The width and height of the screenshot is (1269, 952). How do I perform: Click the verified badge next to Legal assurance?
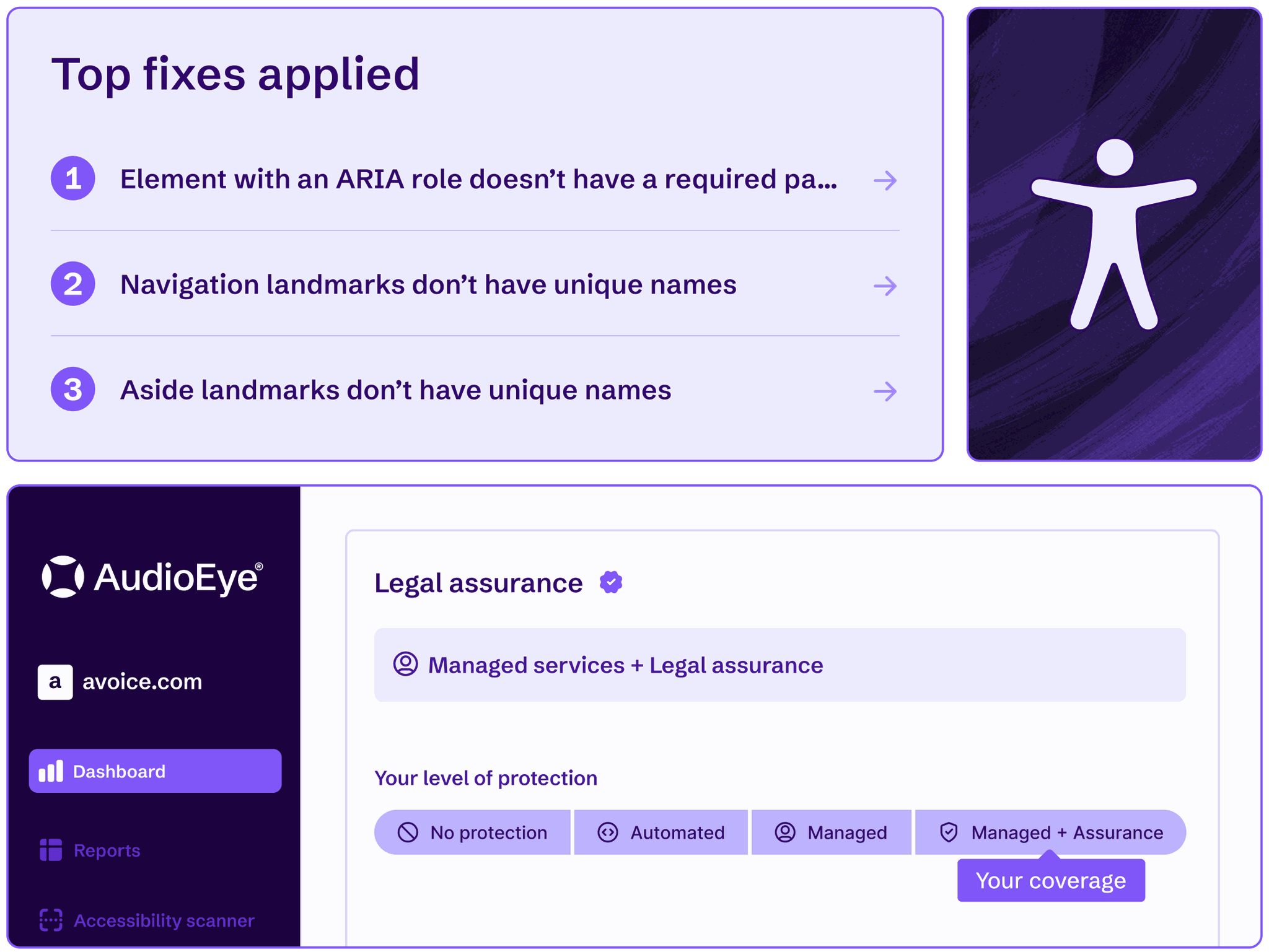(x=611, y=581)
